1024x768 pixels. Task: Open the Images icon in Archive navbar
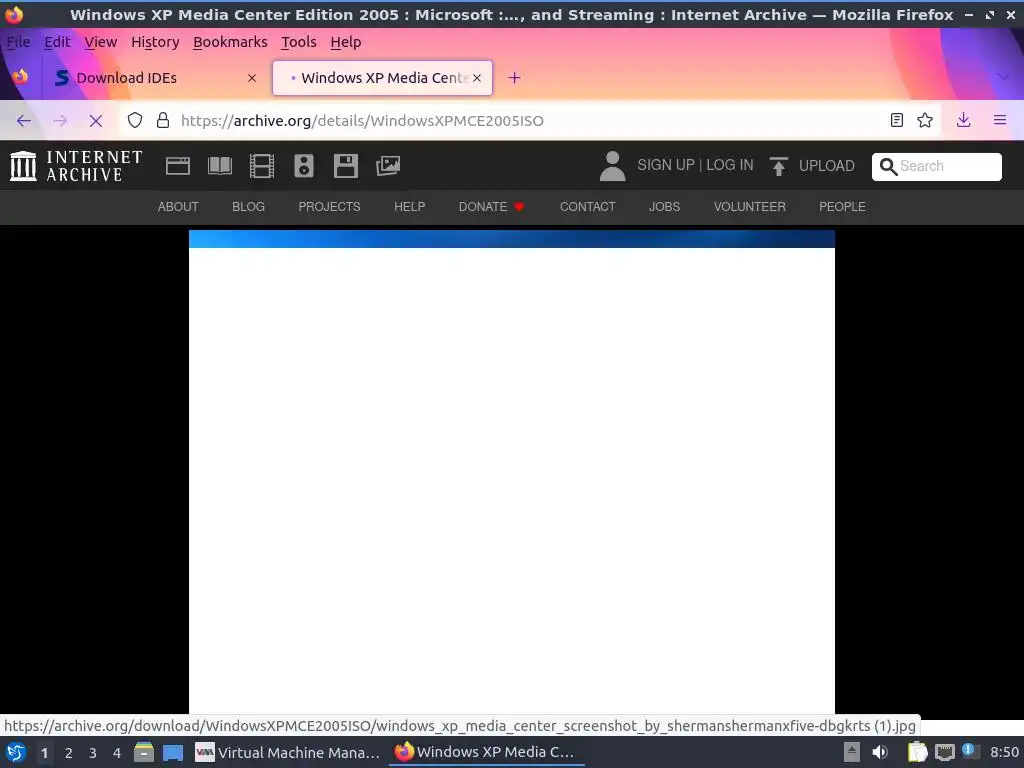pos(388,166)
